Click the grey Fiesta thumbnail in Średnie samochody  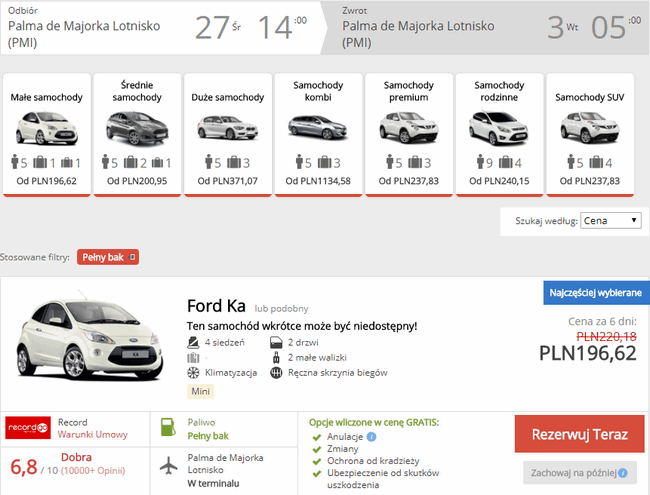(x=137, y=128)
